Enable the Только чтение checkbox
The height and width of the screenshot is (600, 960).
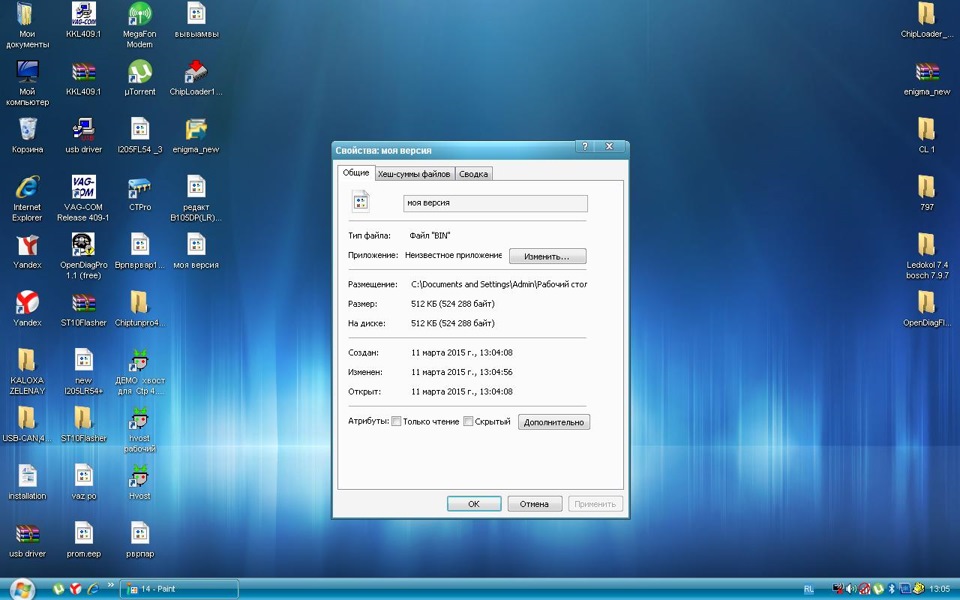(396, 422)
